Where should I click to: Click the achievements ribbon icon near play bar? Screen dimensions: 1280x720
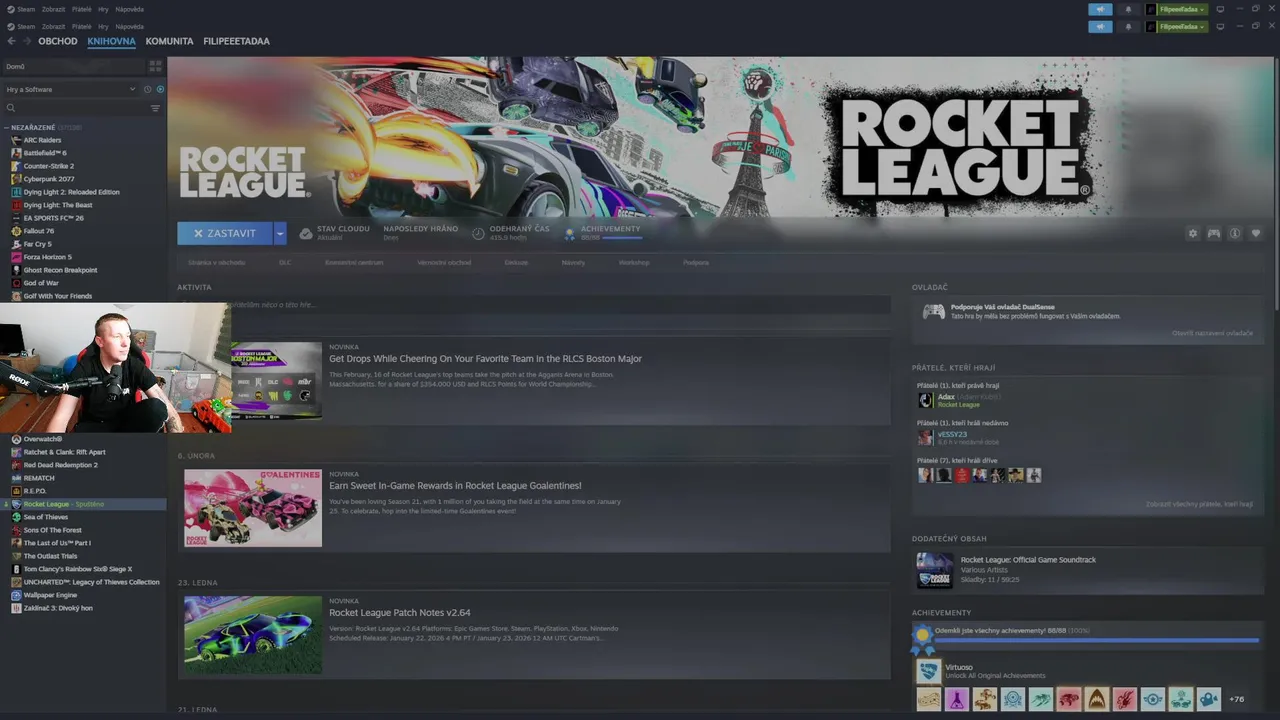tap(570, 233)
